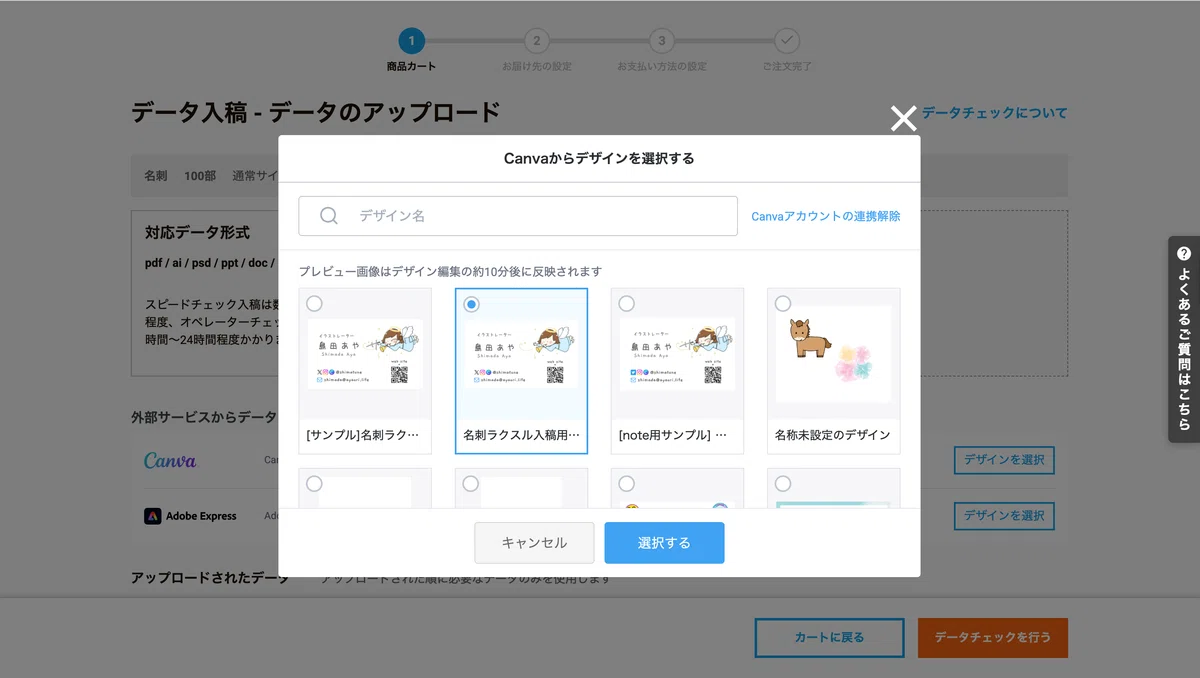Click Canva row デザインを選択 button
Viewport: 1200px width, 678px height.
(1004, 460)
